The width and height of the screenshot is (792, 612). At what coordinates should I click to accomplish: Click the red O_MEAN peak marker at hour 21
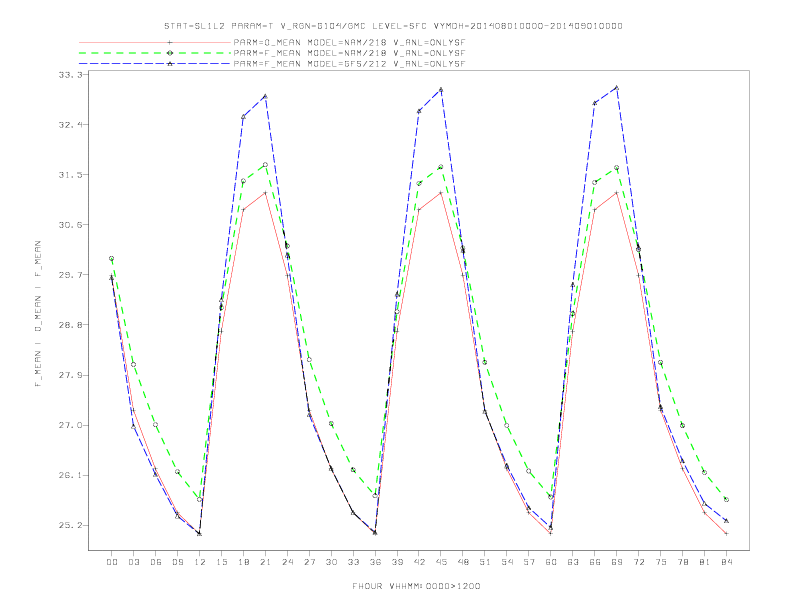click(265, 192)
